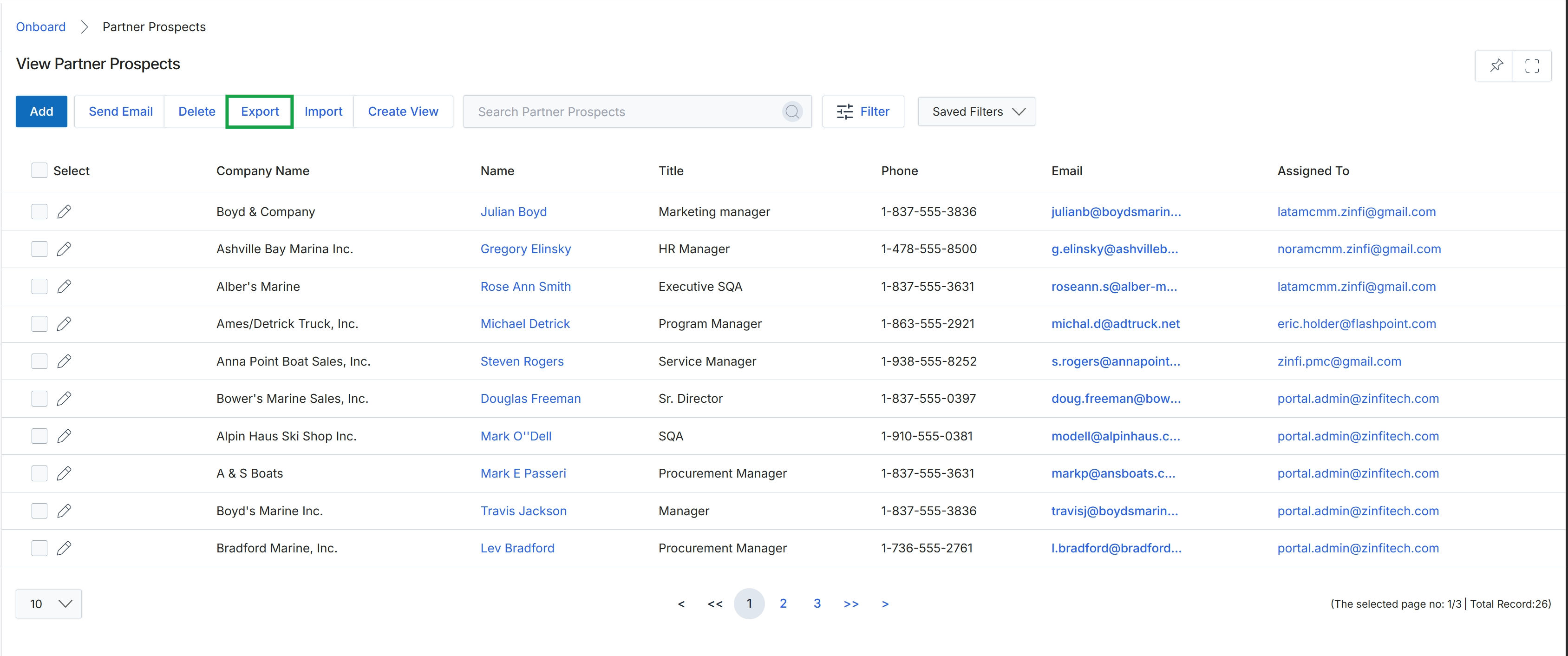Click michal.d@adtruck.net email link
Image resolution: width=1568 pixels, height=656 pixels.
(x=1116, y=323)
